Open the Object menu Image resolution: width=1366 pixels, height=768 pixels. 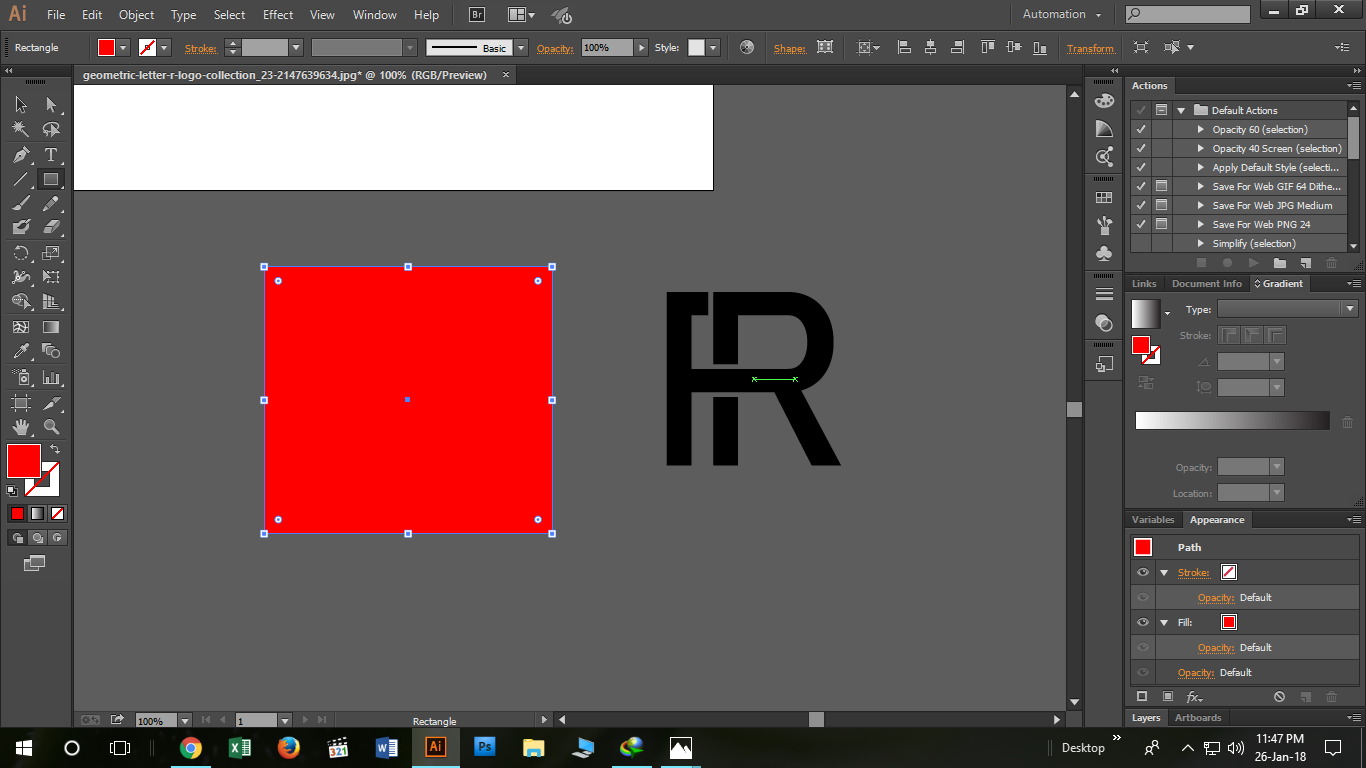click(136, 15)
